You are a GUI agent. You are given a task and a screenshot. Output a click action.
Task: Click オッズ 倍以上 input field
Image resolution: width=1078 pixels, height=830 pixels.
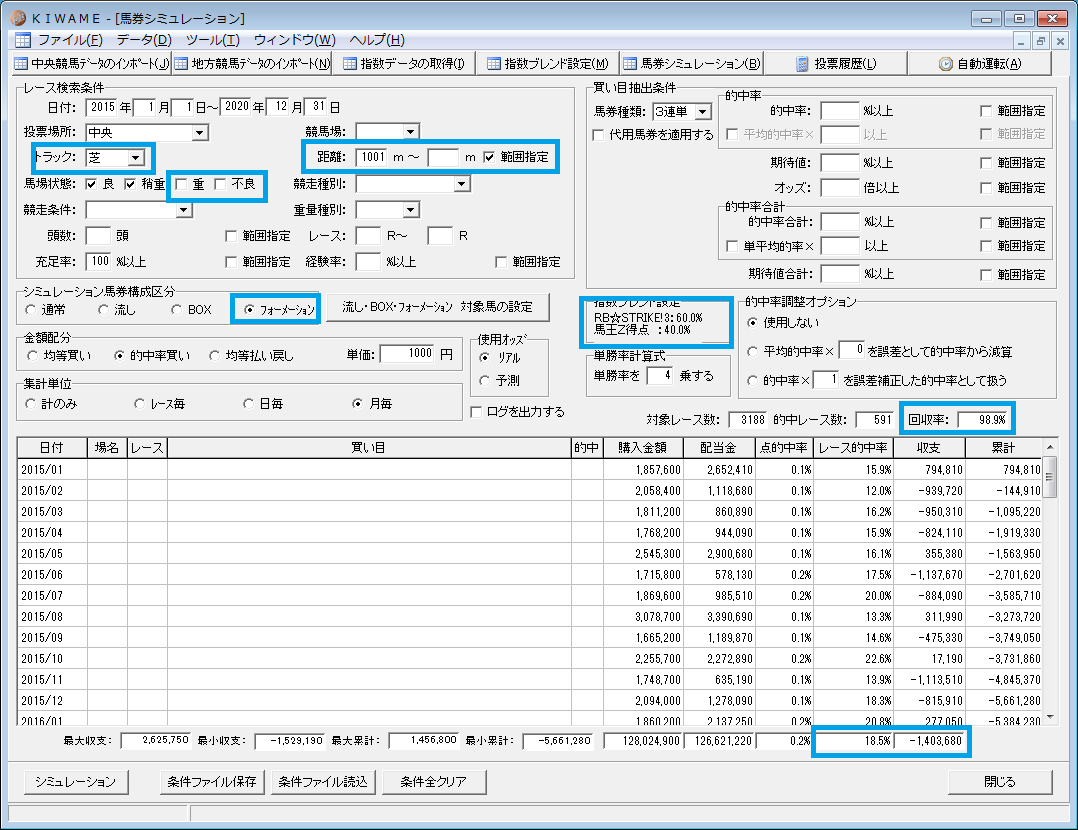(x=840, y=188)
